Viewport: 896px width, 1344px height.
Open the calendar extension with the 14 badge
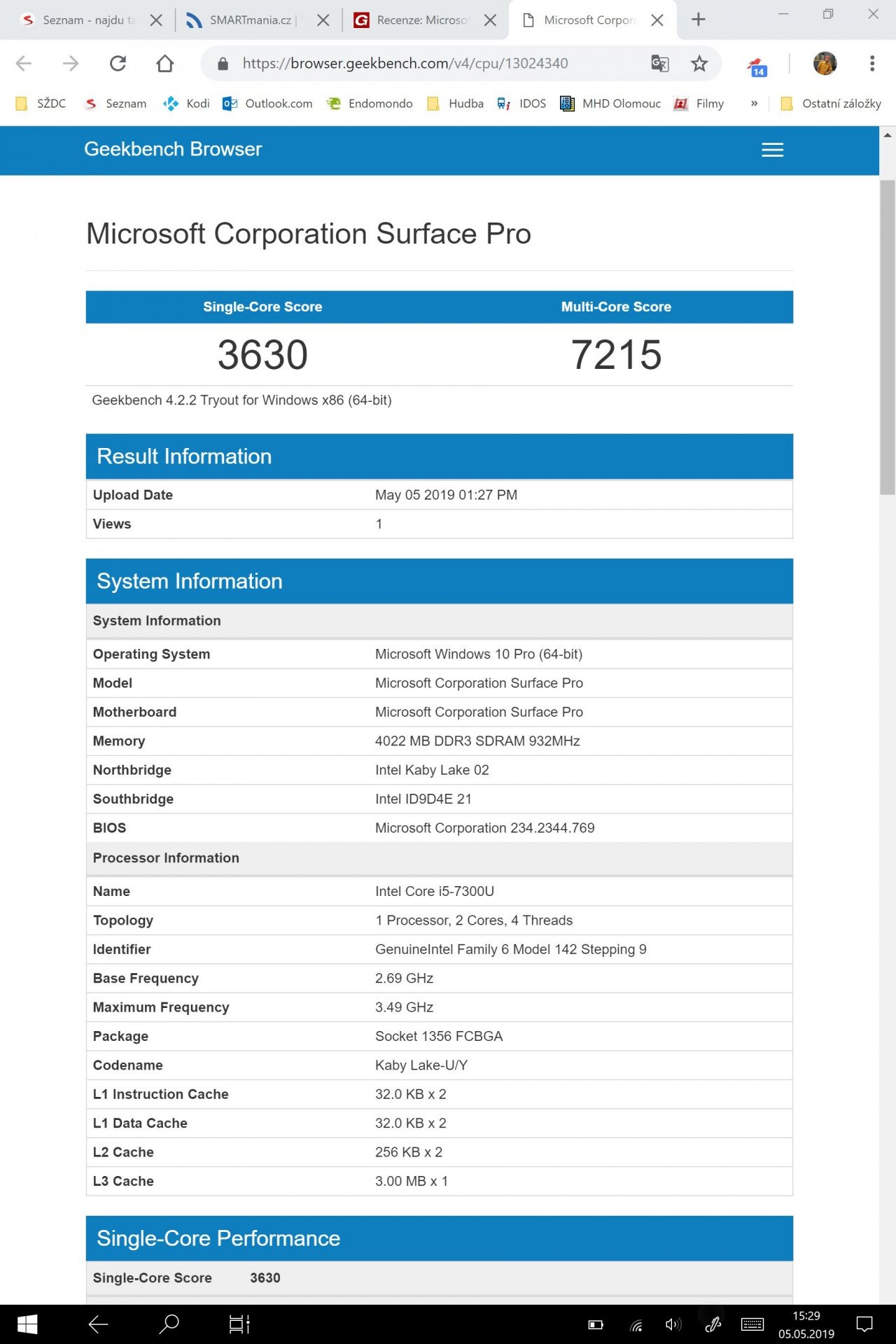click(x=757, y=67)
